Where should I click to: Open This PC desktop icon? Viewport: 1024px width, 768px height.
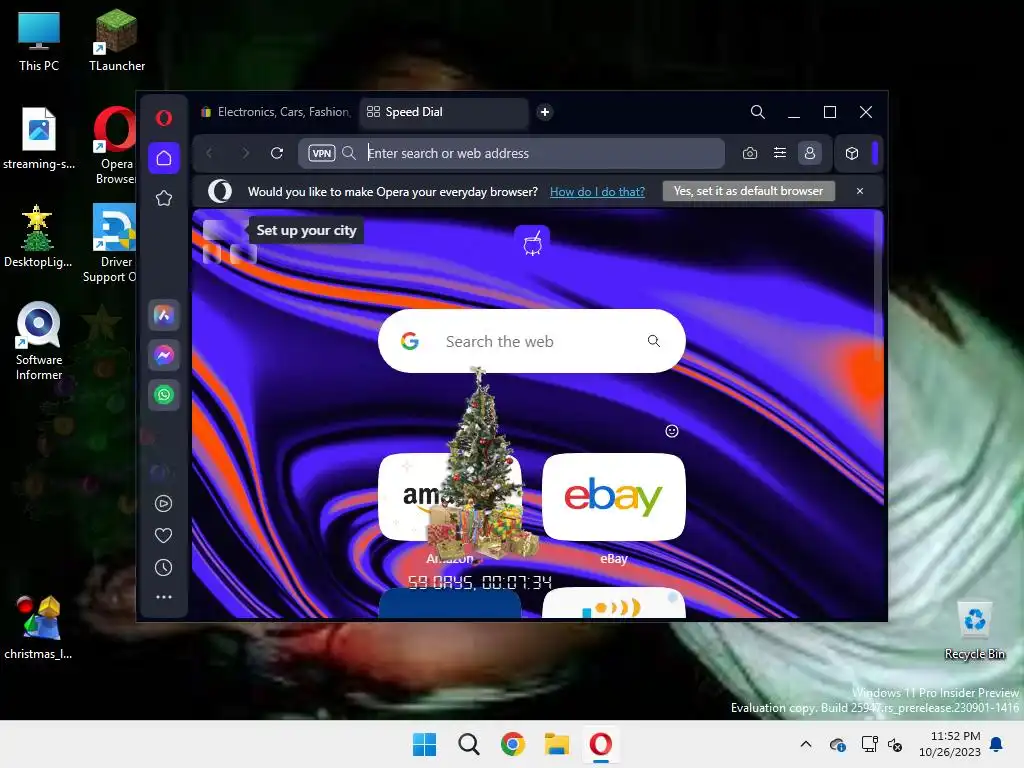point(39,40)
